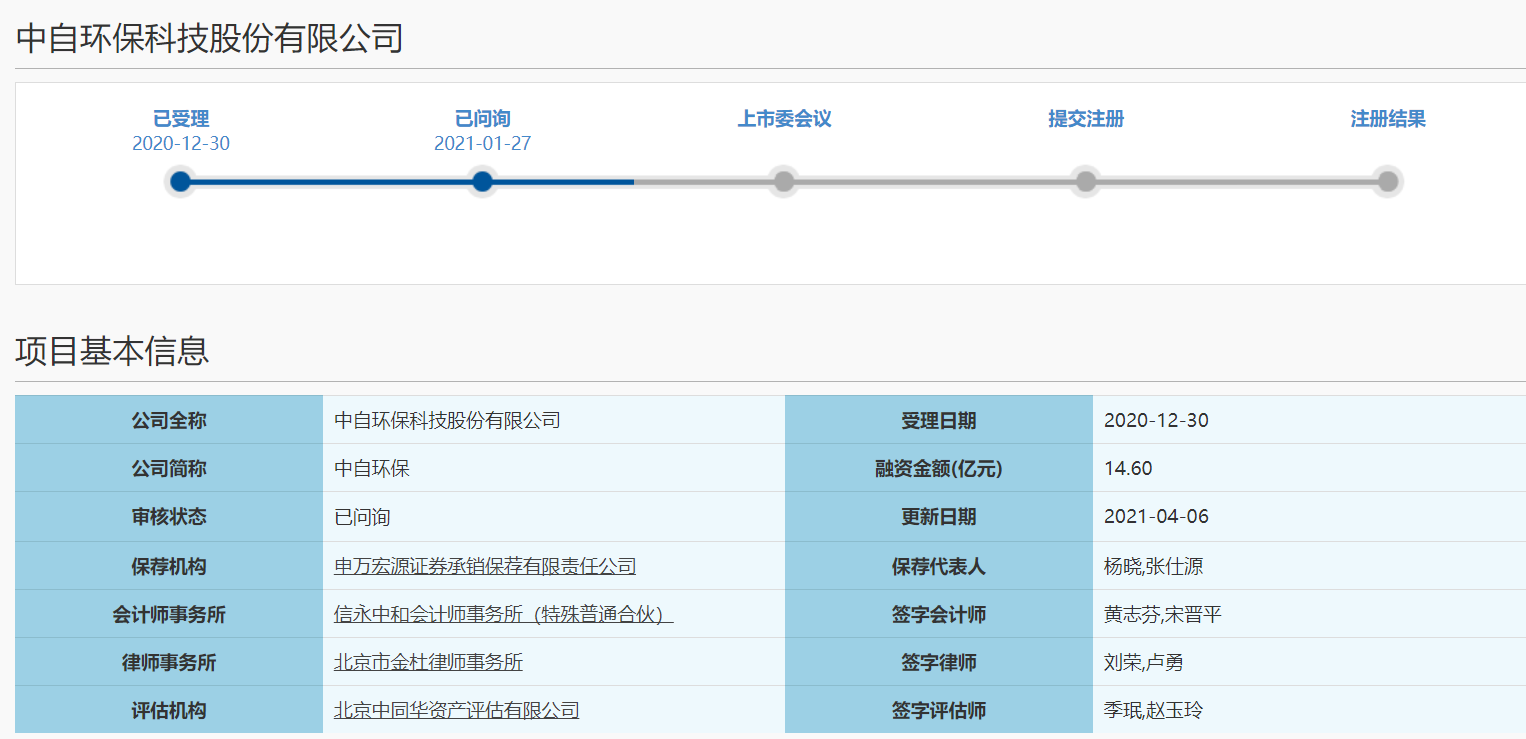Click the 已受理 progress step dot
1526x739 pixels.
point(180,181)
